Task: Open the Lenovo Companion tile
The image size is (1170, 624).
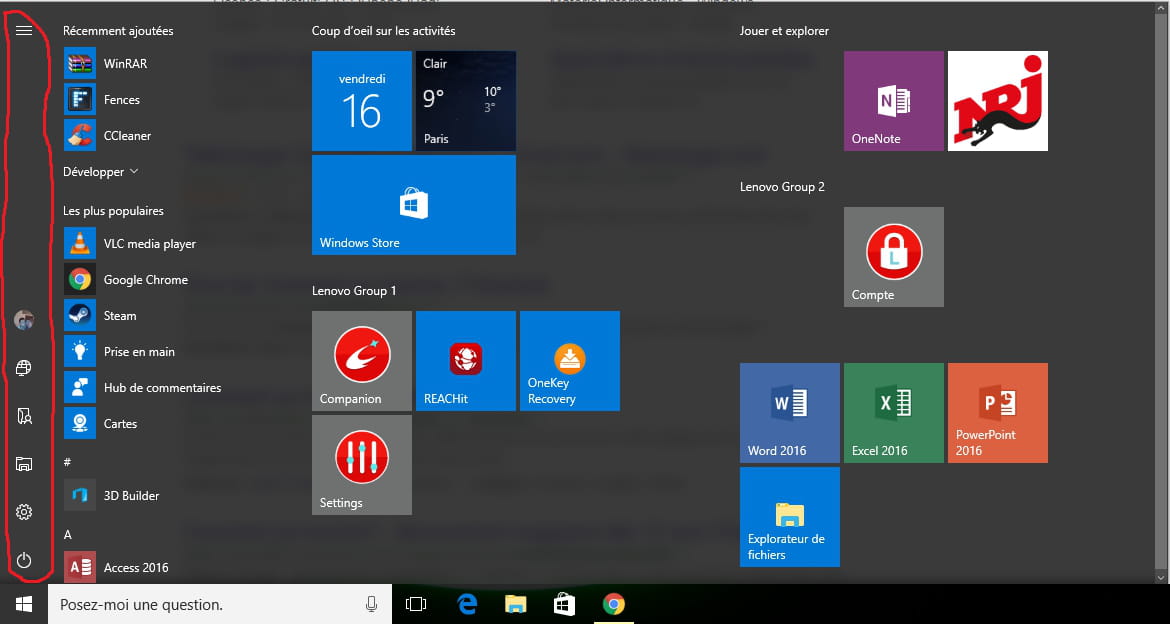Action: coord(362,361)
